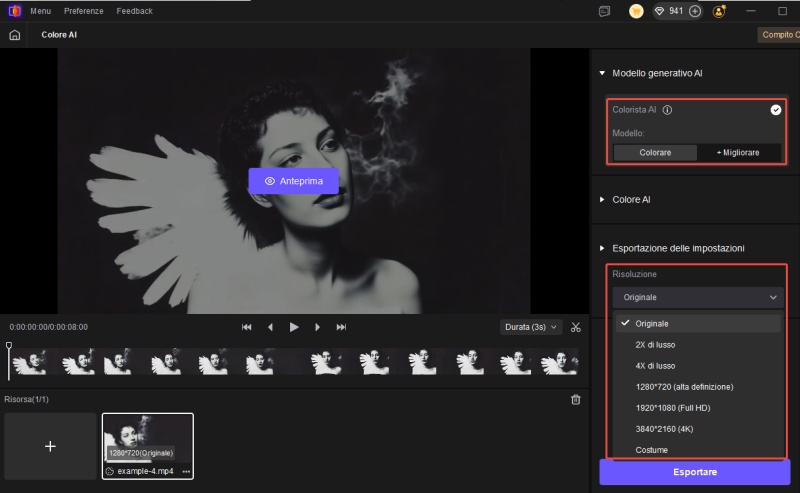Jump to the first frame
Viewport: 800px width, 493px height.
[x=246, y=327]
